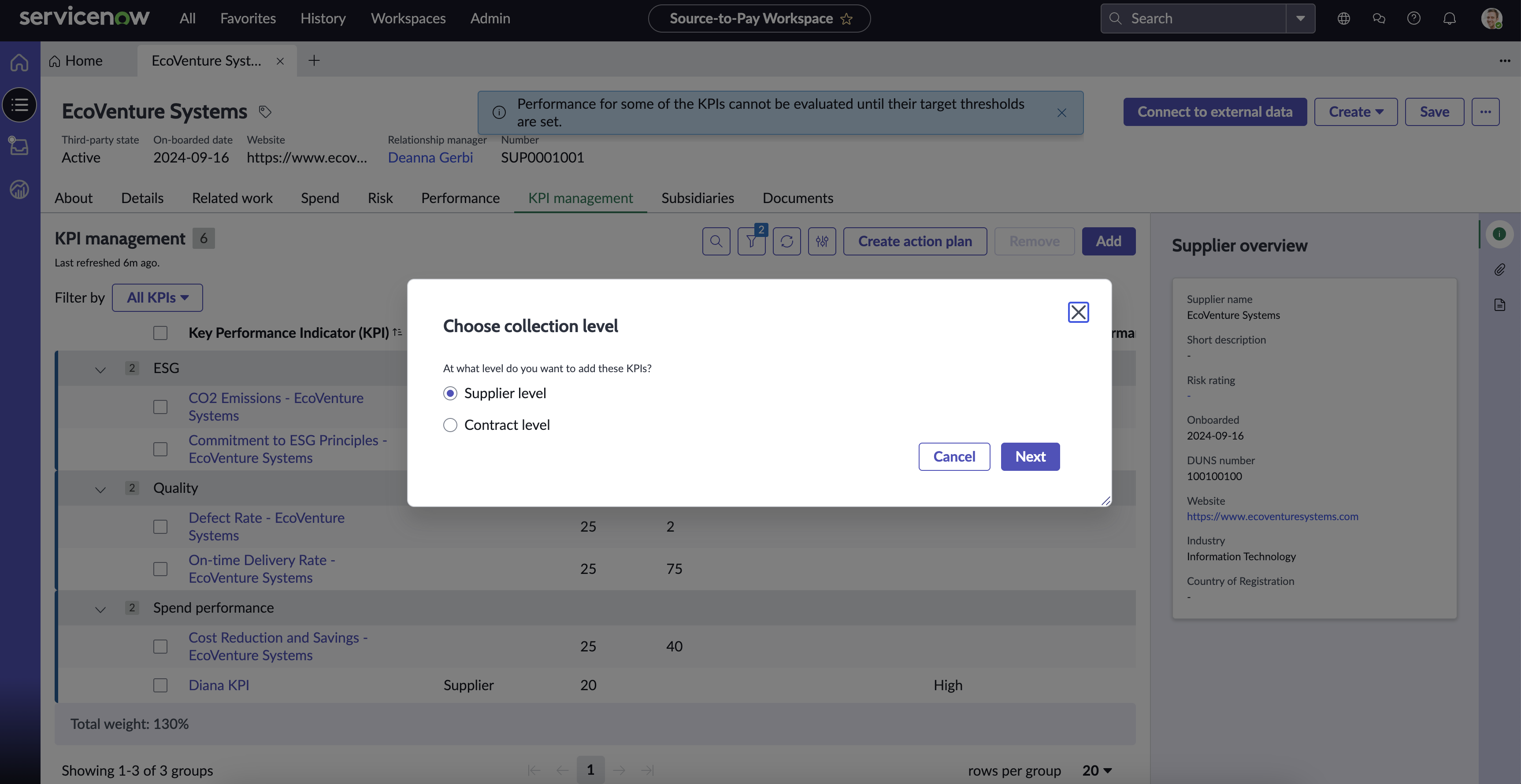This screenshot has width=1521, height=784.
Task: Close the EcoVenture Syst... tab
Action: pos(281,61)
